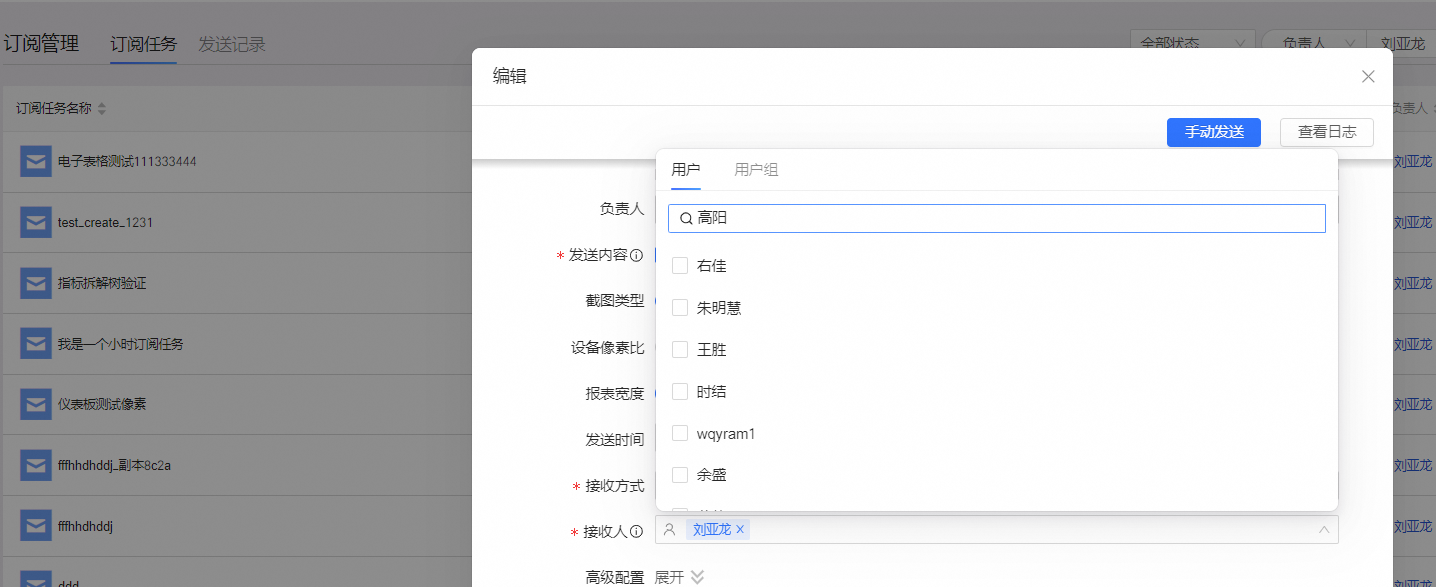Click sort icon on 订阅任务名称 column
The height and width of the screenshot is (587, 1436).
point(101,109)
